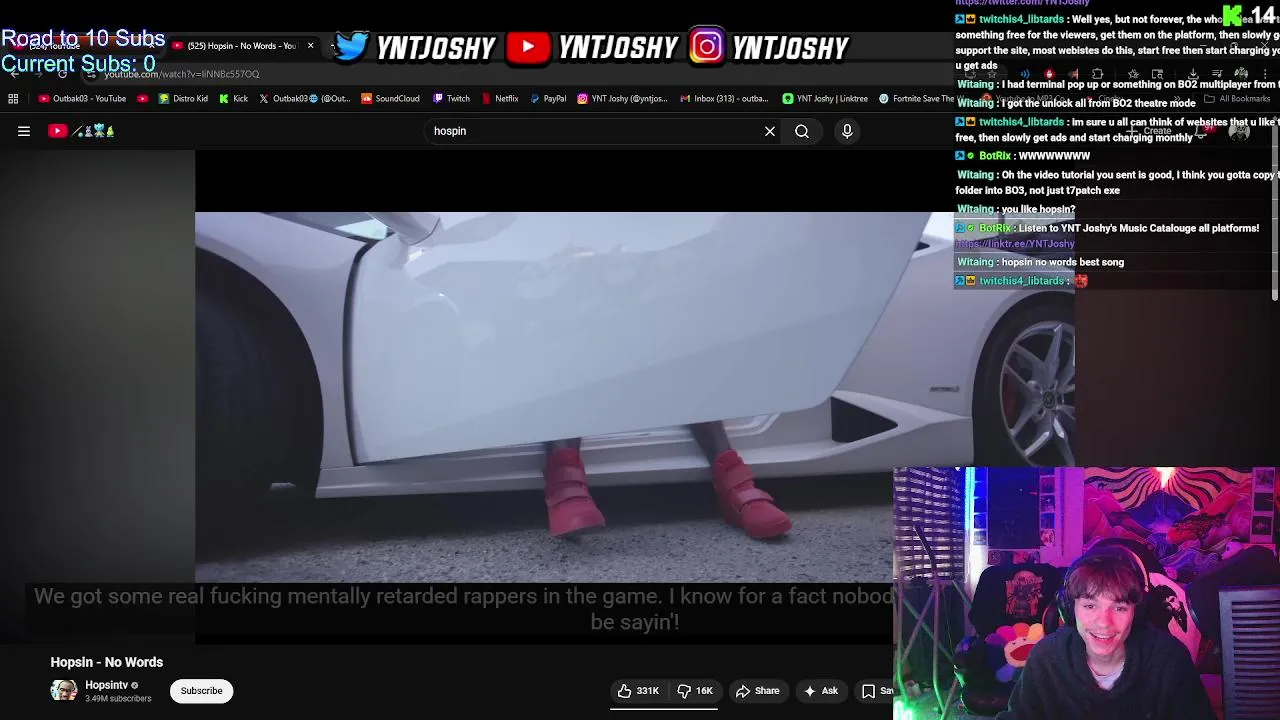Open the Fortnite Save The bookmark

click(916, 99)
